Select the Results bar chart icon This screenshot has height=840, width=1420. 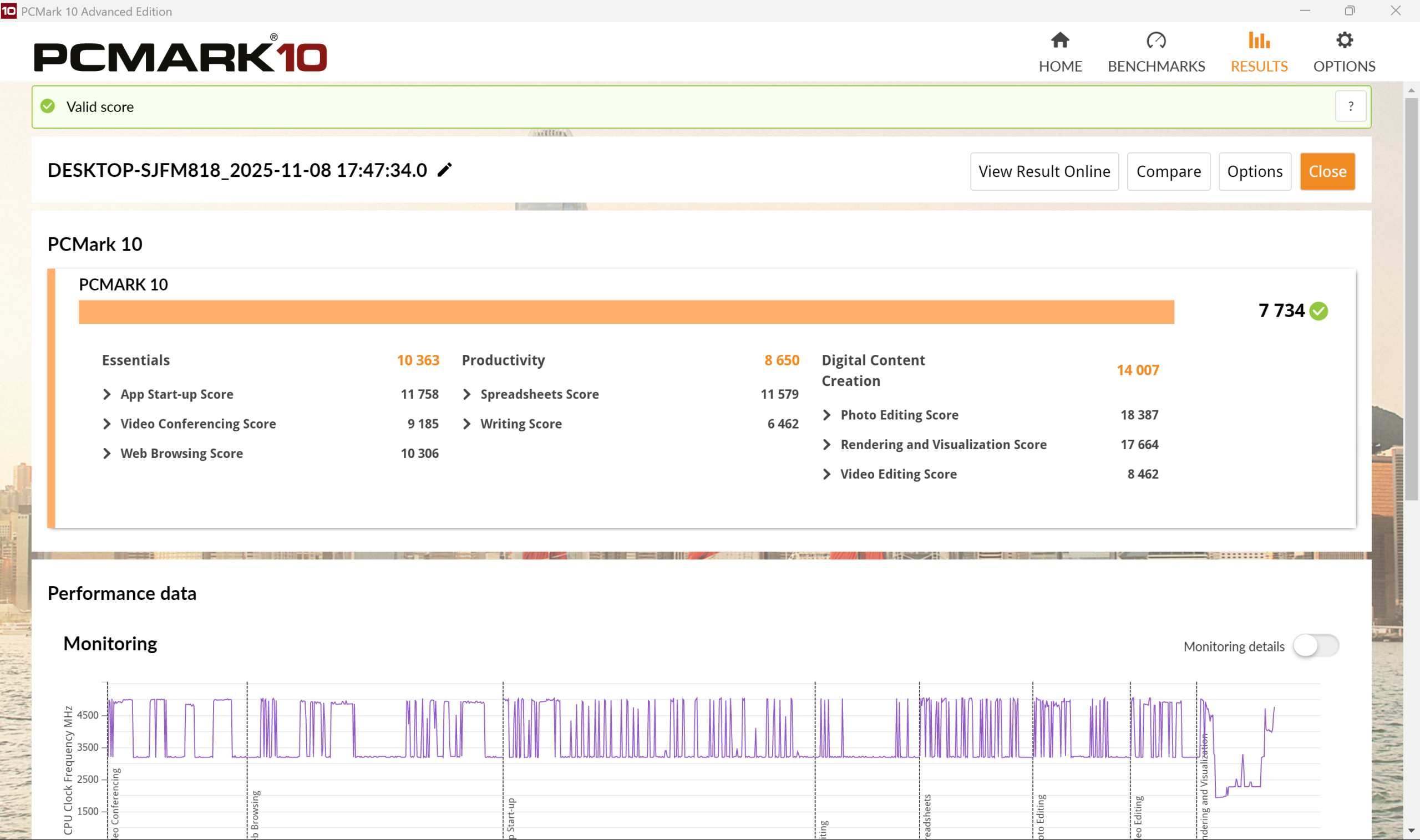1259,41
